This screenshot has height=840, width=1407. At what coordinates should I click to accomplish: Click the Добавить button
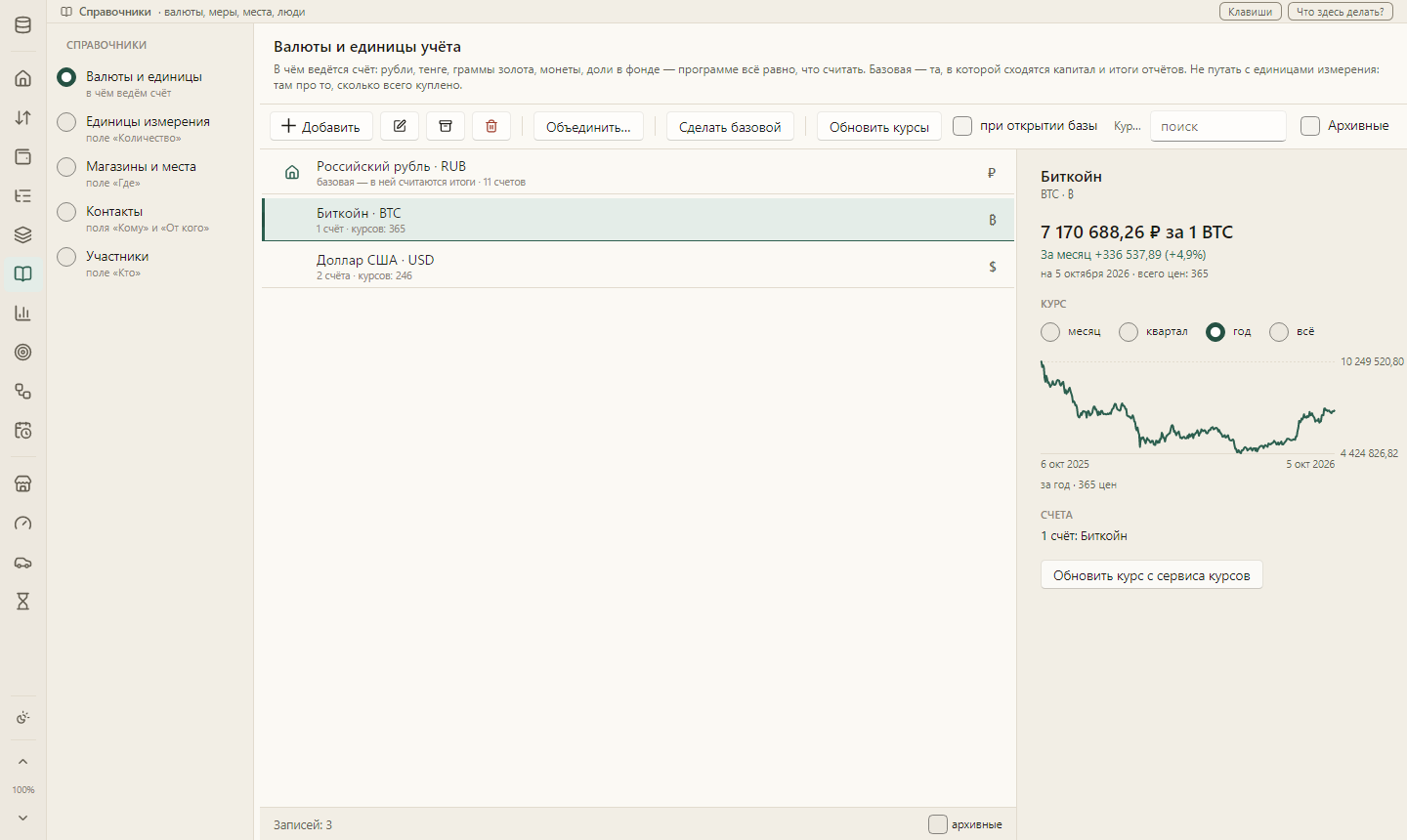321,126
